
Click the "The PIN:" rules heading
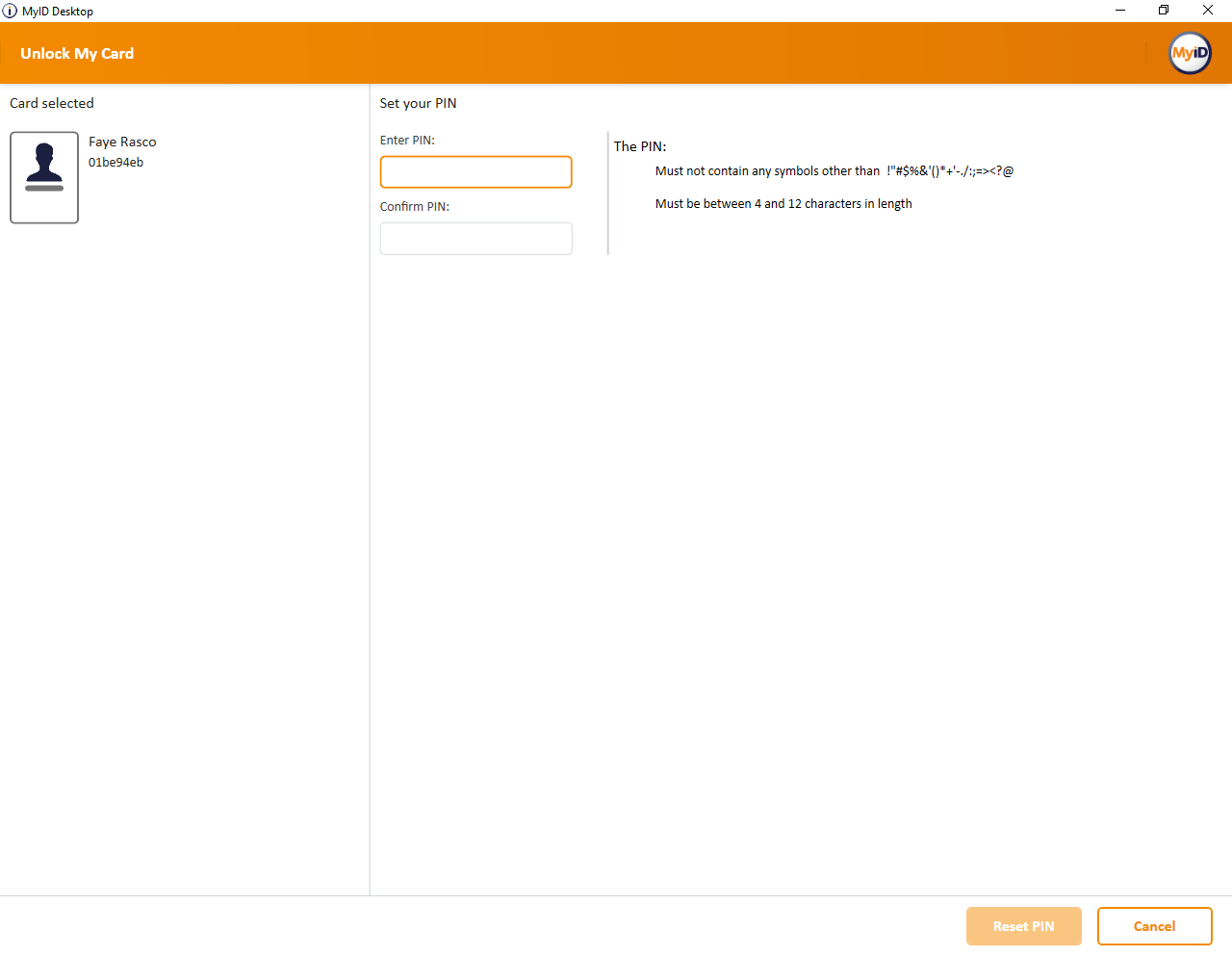640,146
